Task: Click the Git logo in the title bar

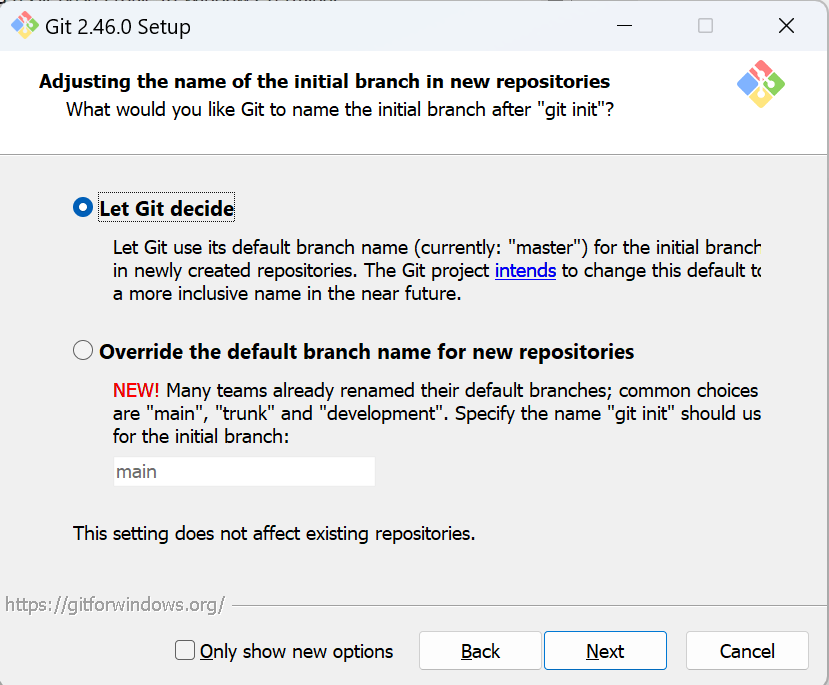Action: point(25,25)
